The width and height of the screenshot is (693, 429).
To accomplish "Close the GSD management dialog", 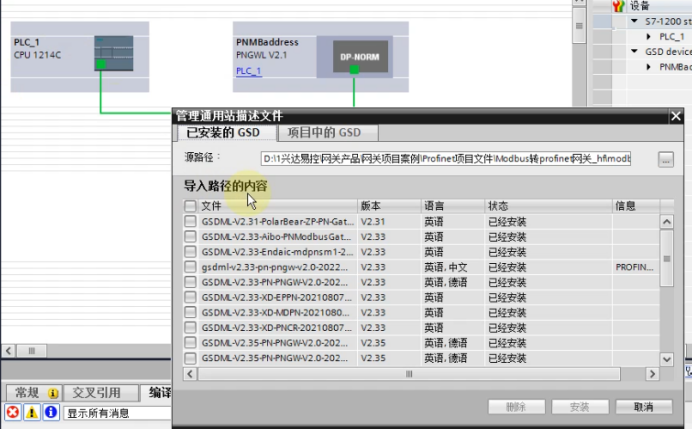I will point(676,116).
